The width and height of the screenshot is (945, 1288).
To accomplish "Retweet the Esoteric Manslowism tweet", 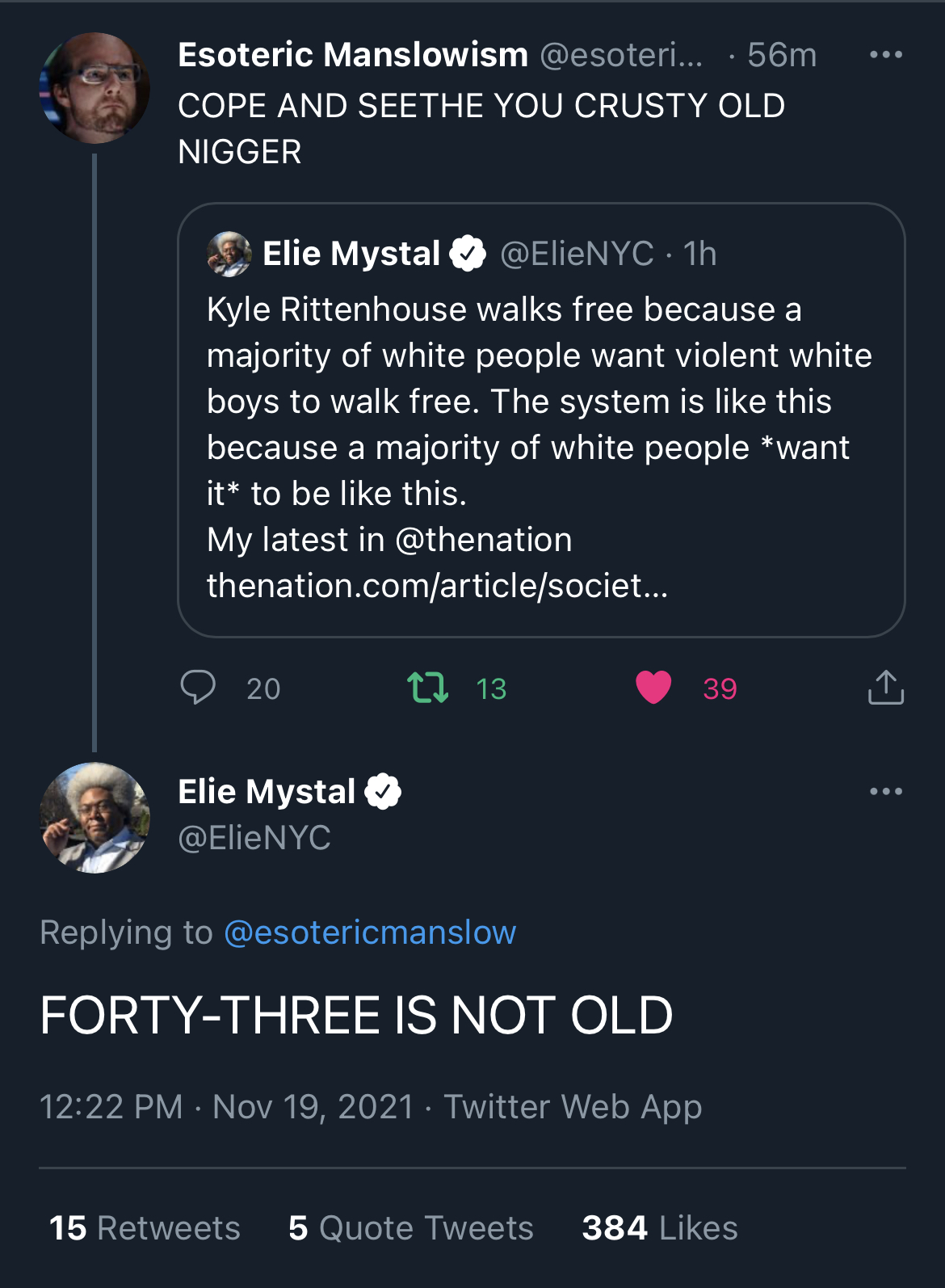I will click(427, 688).
